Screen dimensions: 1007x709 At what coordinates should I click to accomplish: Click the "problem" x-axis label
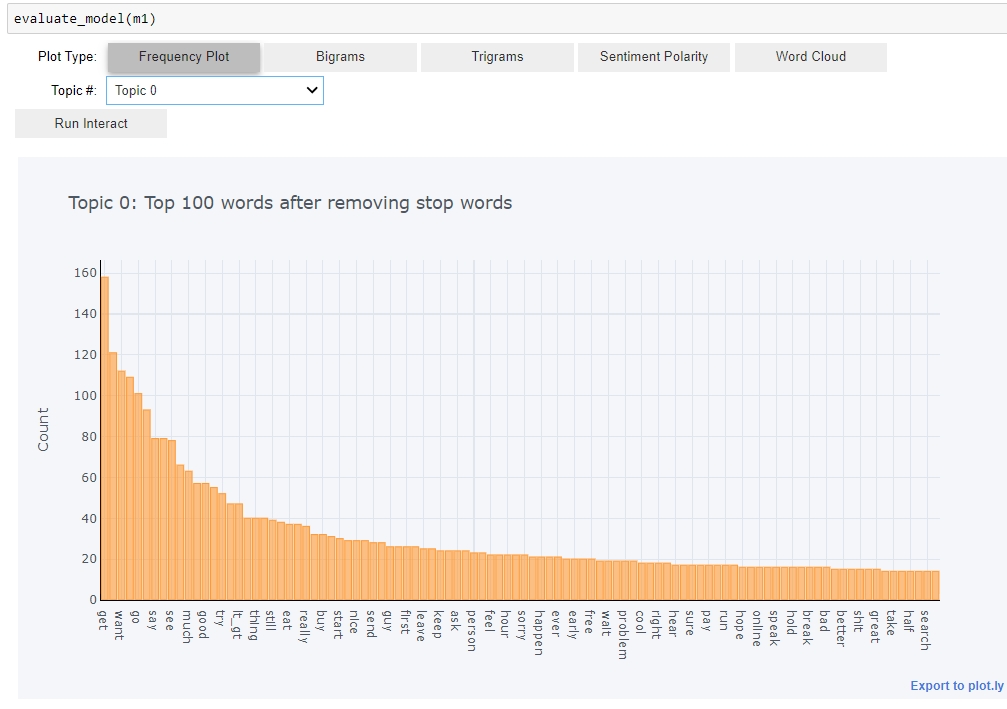click(621, 634)
